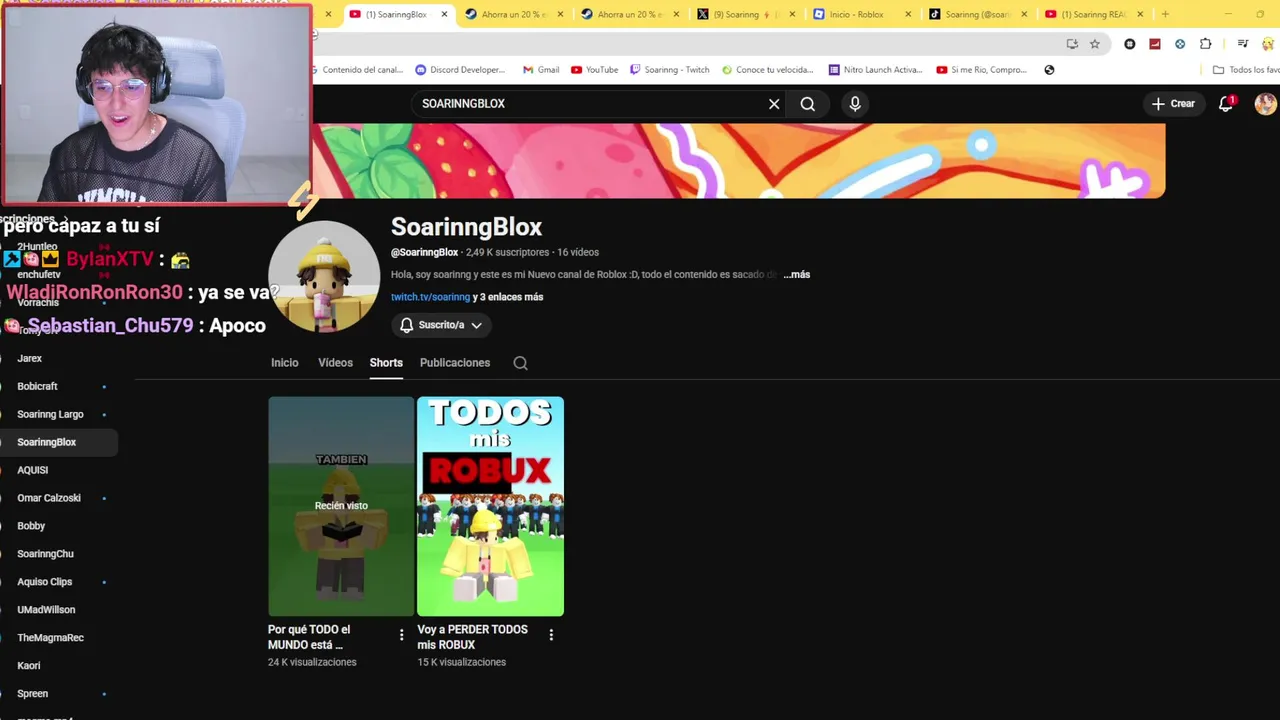The image size is (1280, 720).
Task: Open the Soarinng REAC YouTube tab
Action: (1095, 14)
